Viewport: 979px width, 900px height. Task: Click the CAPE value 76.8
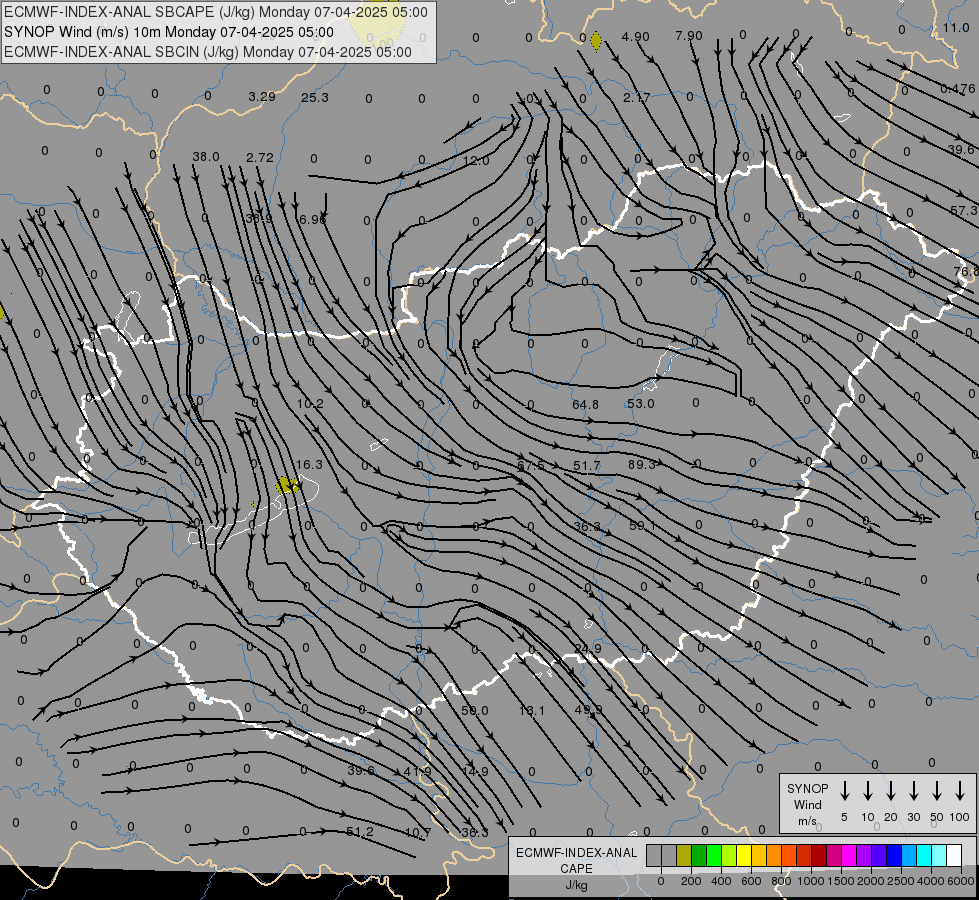pyautogui.click(x=967, y=272)
